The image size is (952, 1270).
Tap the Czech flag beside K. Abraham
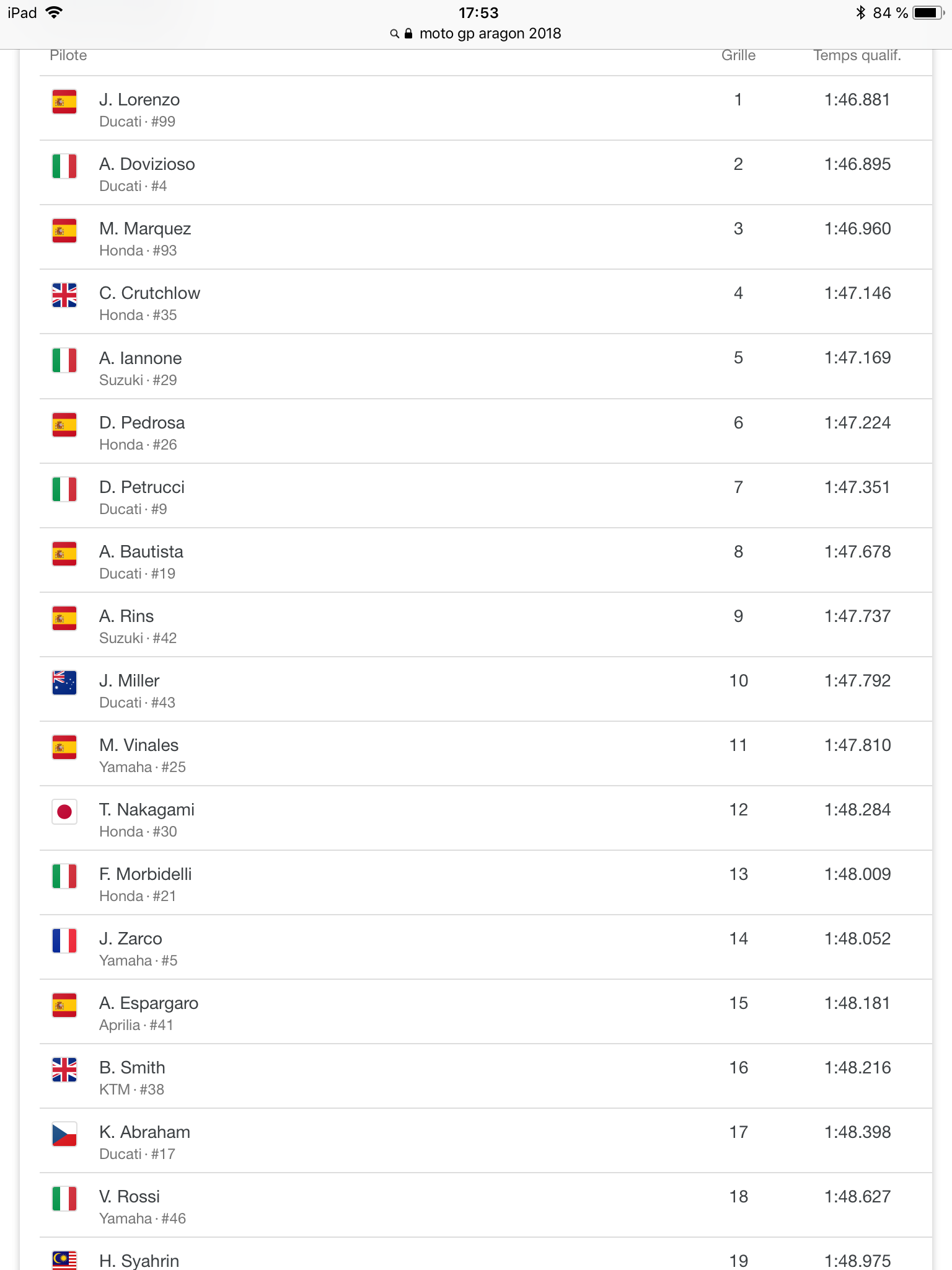[64, 1134]
